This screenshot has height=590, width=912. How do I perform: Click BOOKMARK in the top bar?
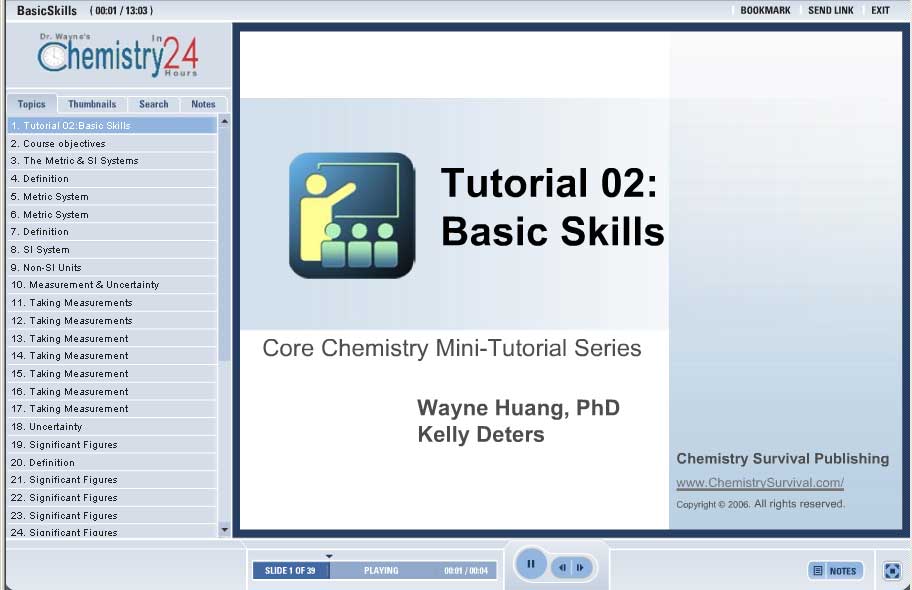tap(765, 10)
